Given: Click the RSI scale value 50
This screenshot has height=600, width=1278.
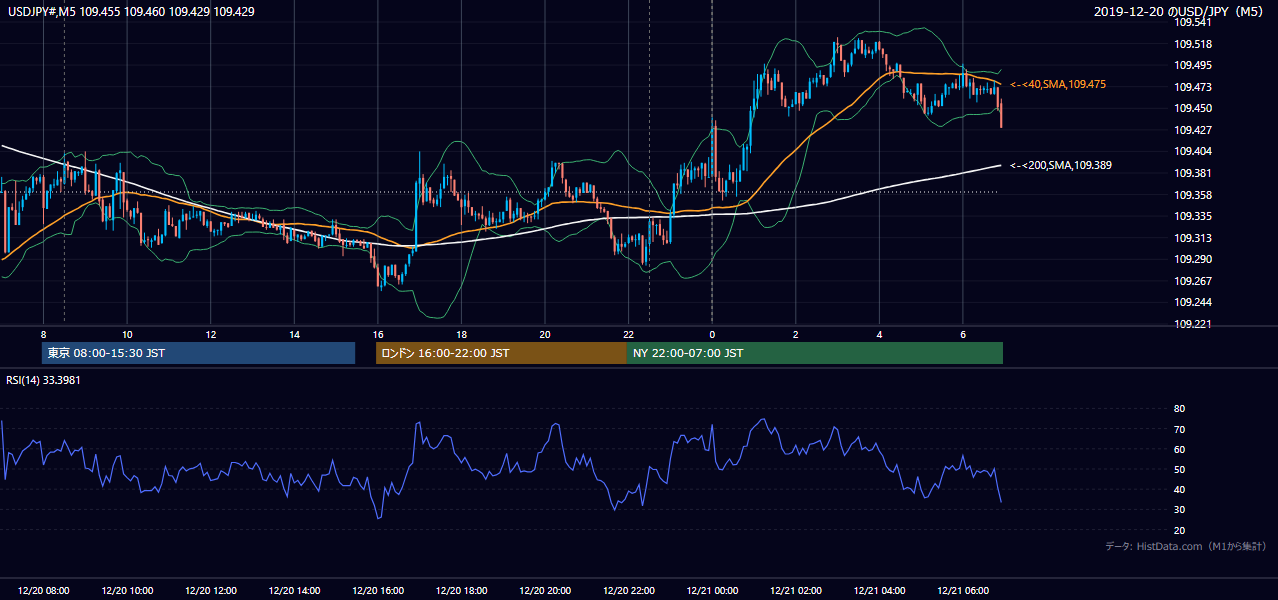Looking at the screenshot, I should (1179, 469).
